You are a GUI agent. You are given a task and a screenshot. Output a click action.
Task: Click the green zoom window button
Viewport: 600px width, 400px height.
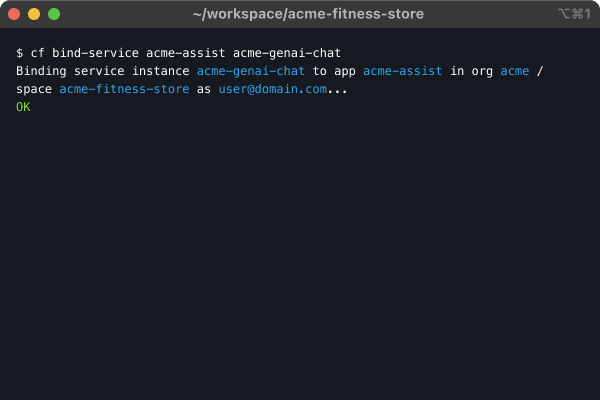tap(54, 14)
